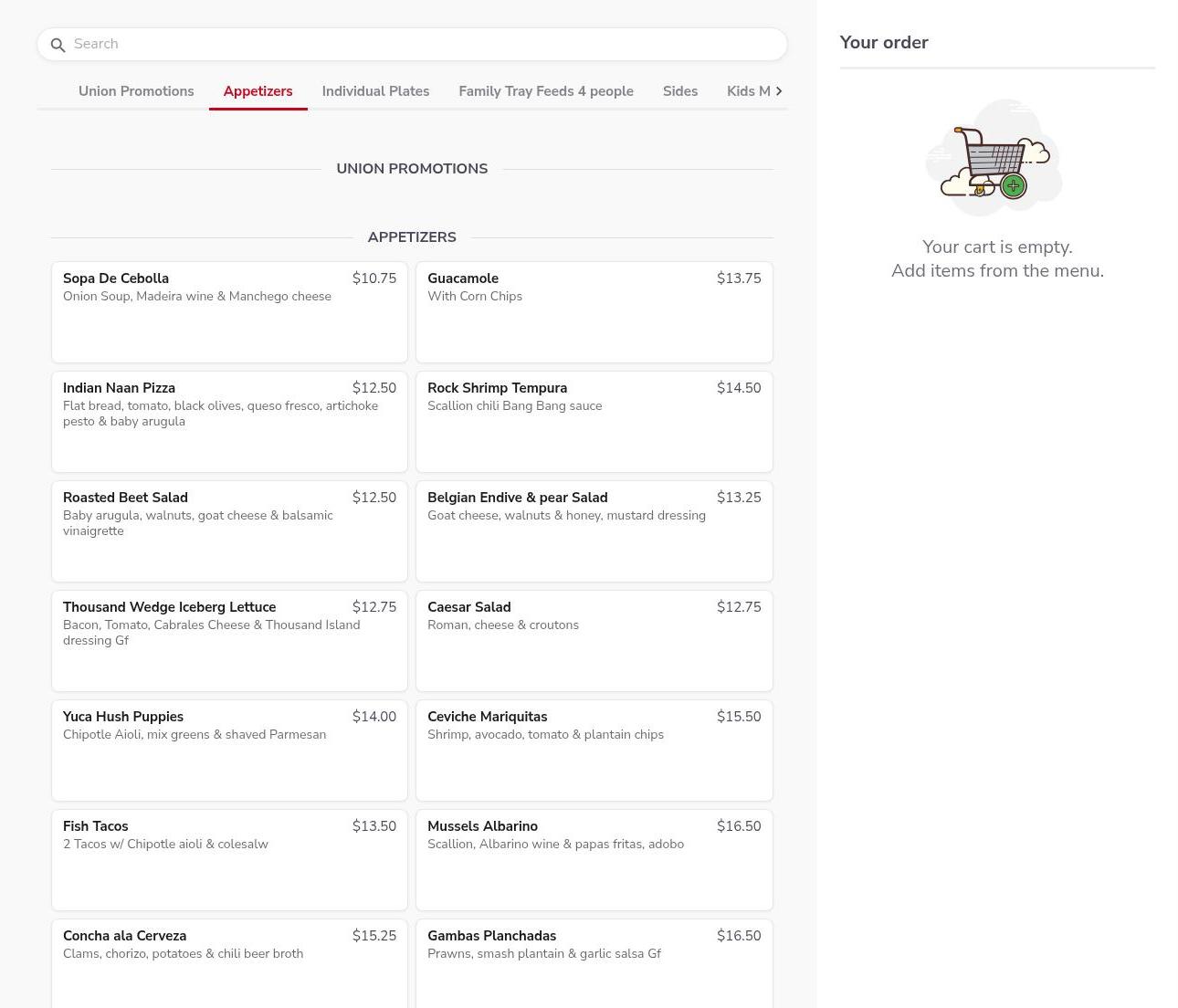Select Belgian Endive & pear Salad
The width and height of the screenshot is (1178, 1008).
tap(594, 530)
